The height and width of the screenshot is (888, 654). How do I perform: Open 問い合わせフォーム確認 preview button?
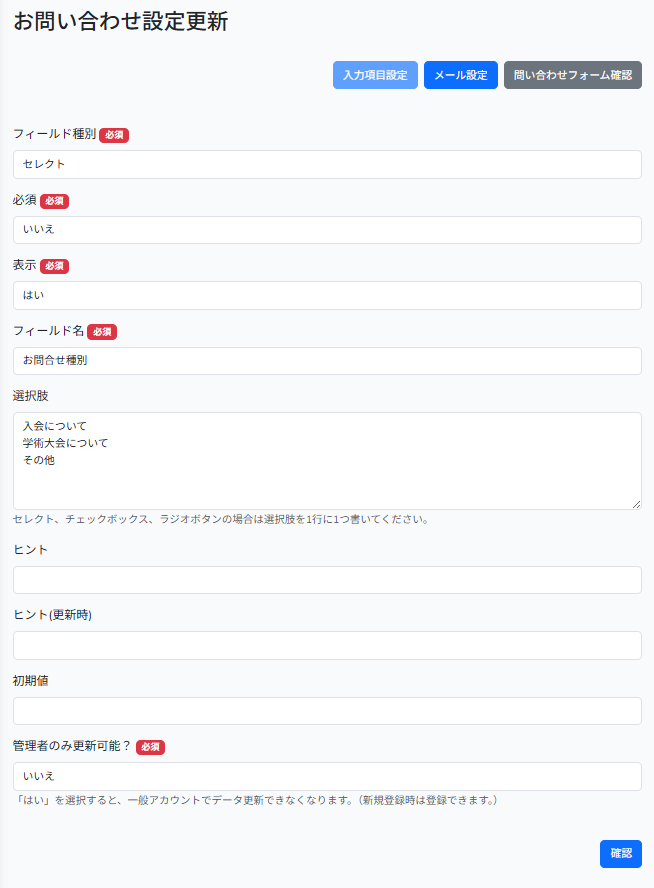572,75
